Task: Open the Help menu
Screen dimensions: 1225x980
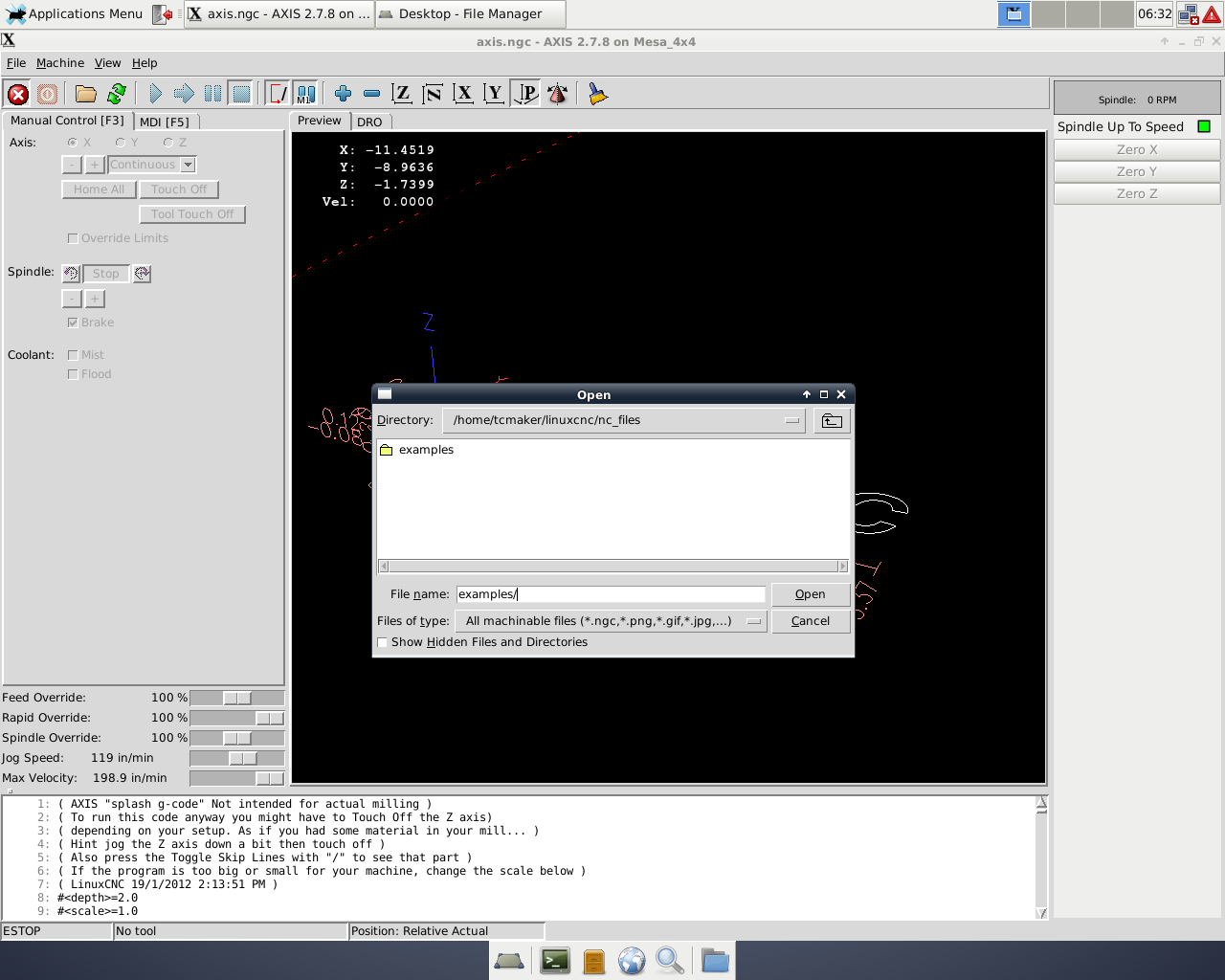Action: (145, 63)
